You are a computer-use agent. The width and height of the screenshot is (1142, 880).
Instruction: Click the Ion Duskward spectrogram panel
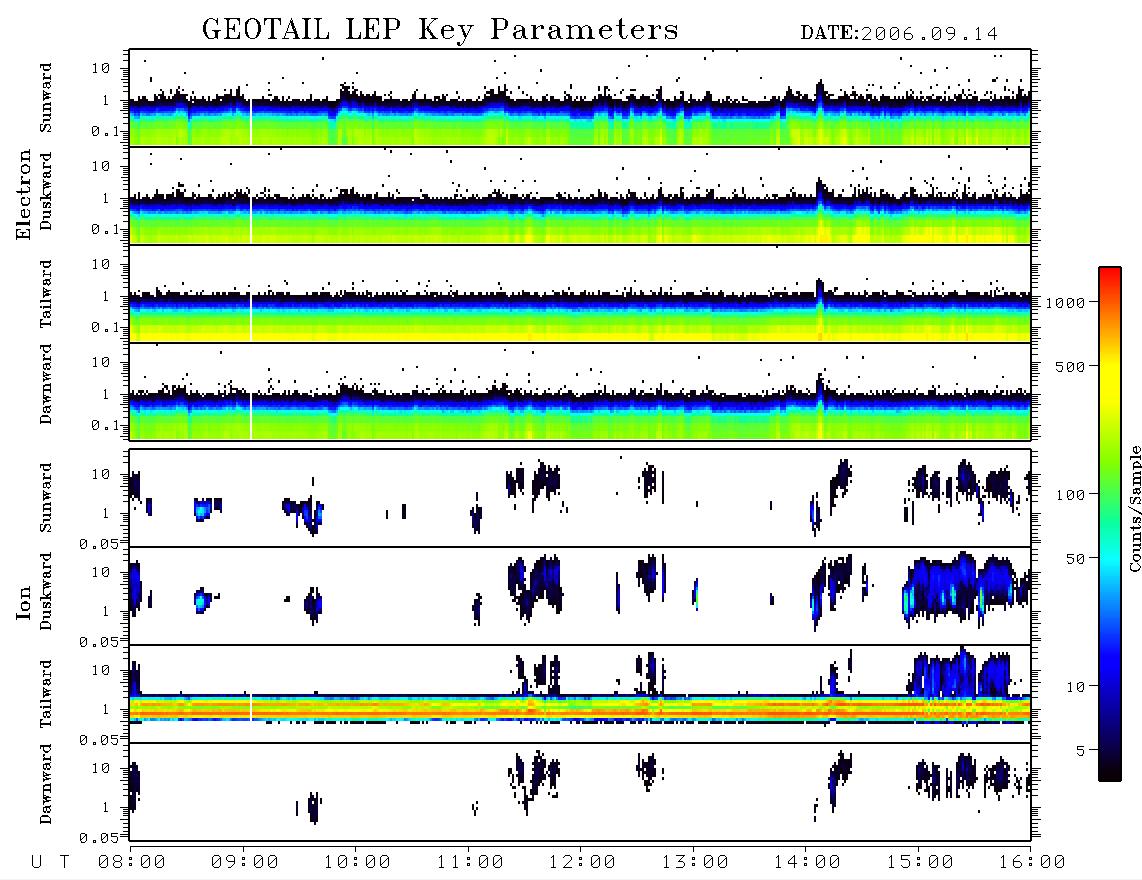click(x=580, y=596)
